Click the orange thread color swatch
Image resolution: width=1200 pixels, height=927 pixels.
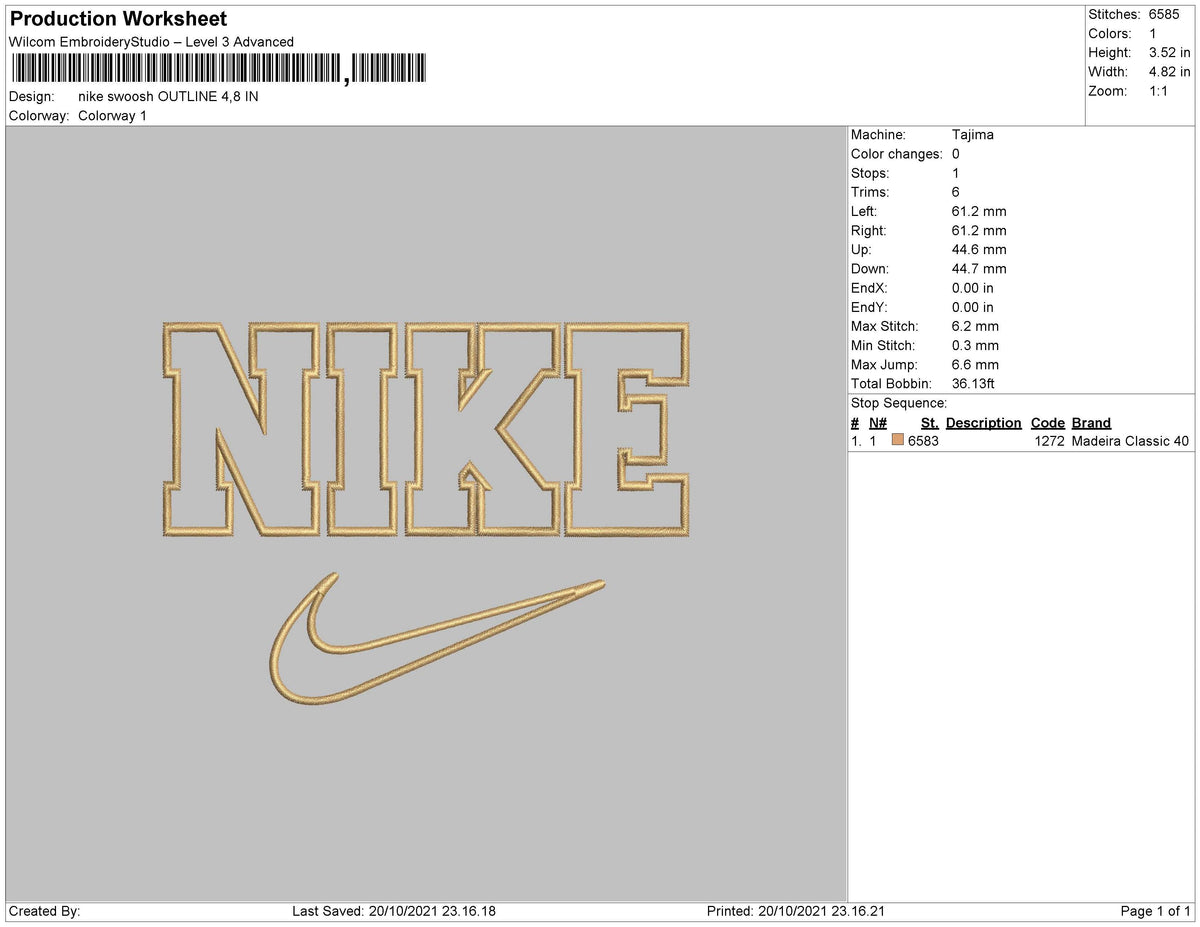898,441
